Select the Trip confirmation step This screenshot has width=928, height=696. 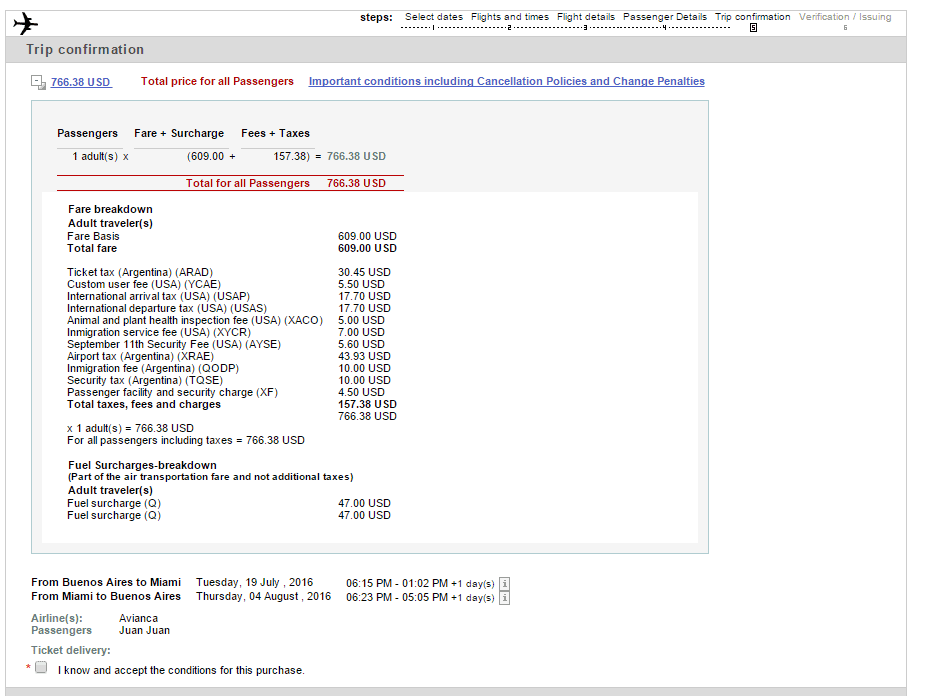tap(752, 17)
